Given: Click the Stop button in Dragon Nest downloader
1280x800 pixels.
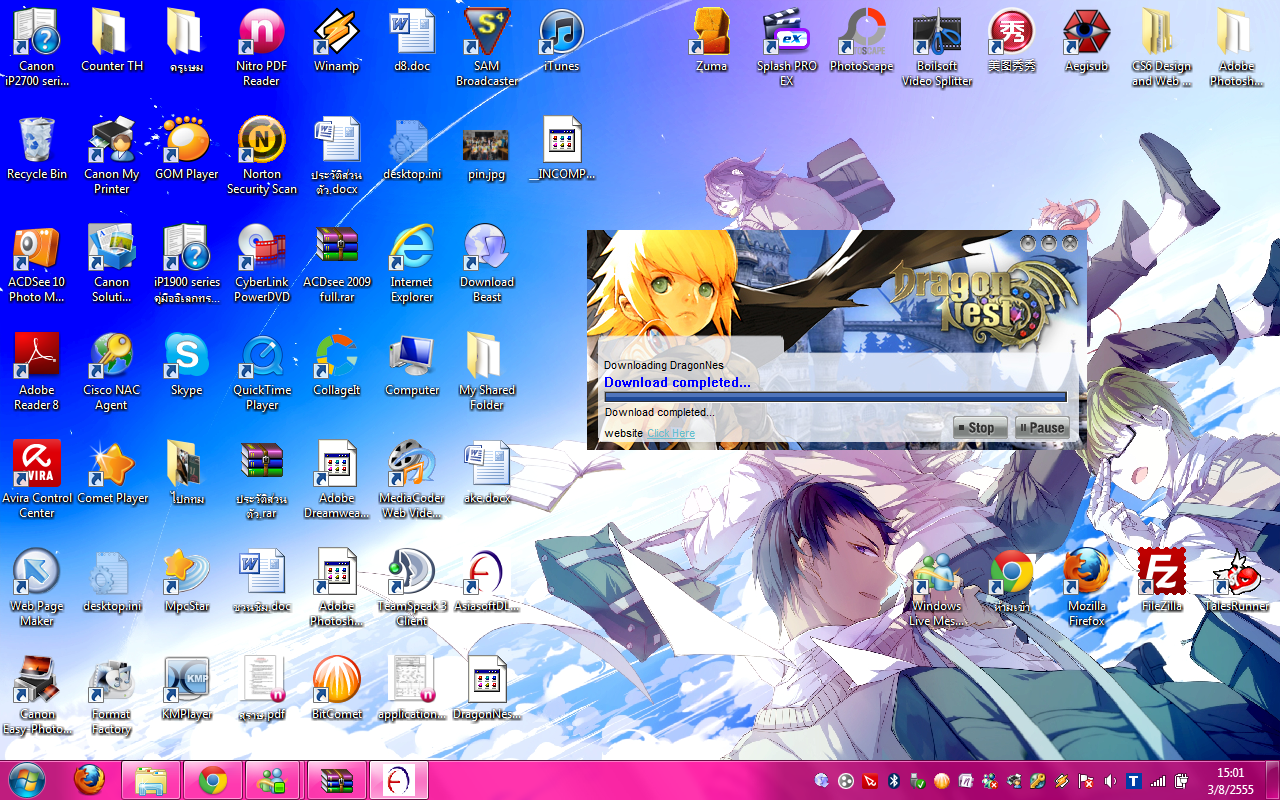Looking at the screenshot, I should click(x=980, y=427).
